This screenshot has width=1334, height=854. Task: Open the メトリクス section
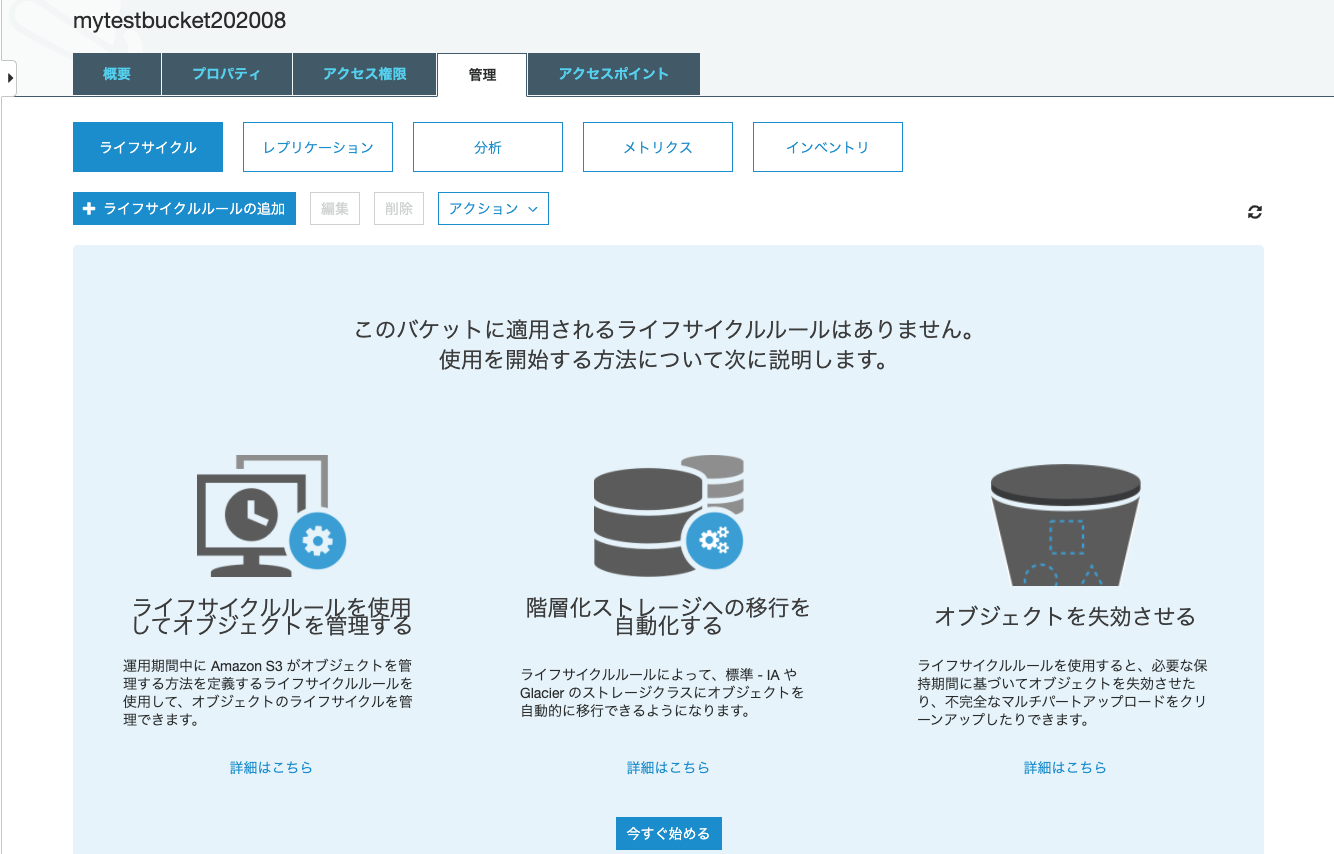point(657,146)
